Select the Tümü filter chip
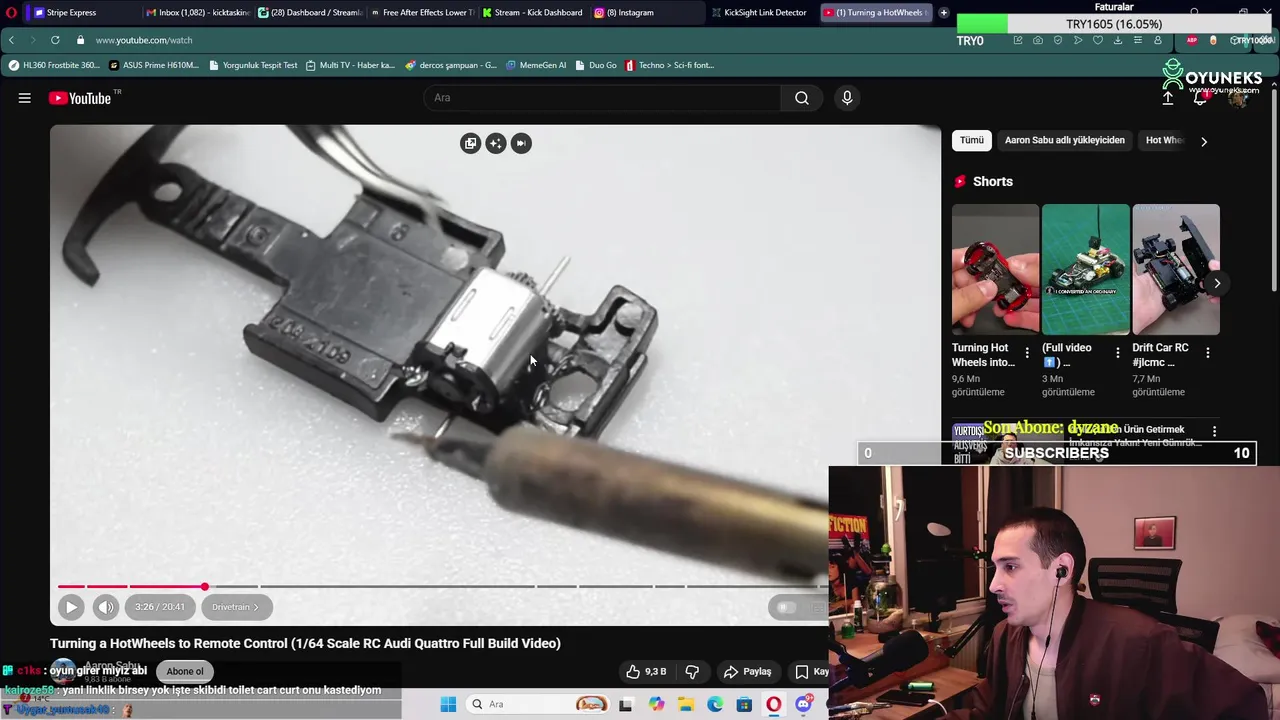1280x720 pixels. coord(972,140)
